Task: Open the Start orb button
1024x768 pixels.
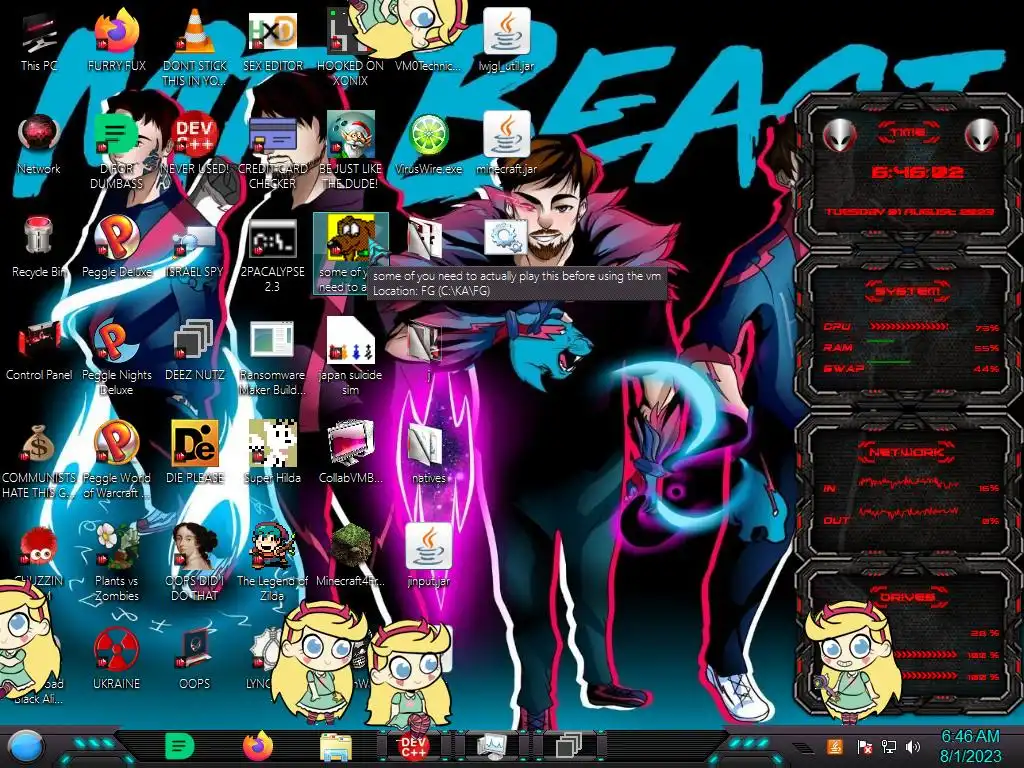Action: coord(25,747)
